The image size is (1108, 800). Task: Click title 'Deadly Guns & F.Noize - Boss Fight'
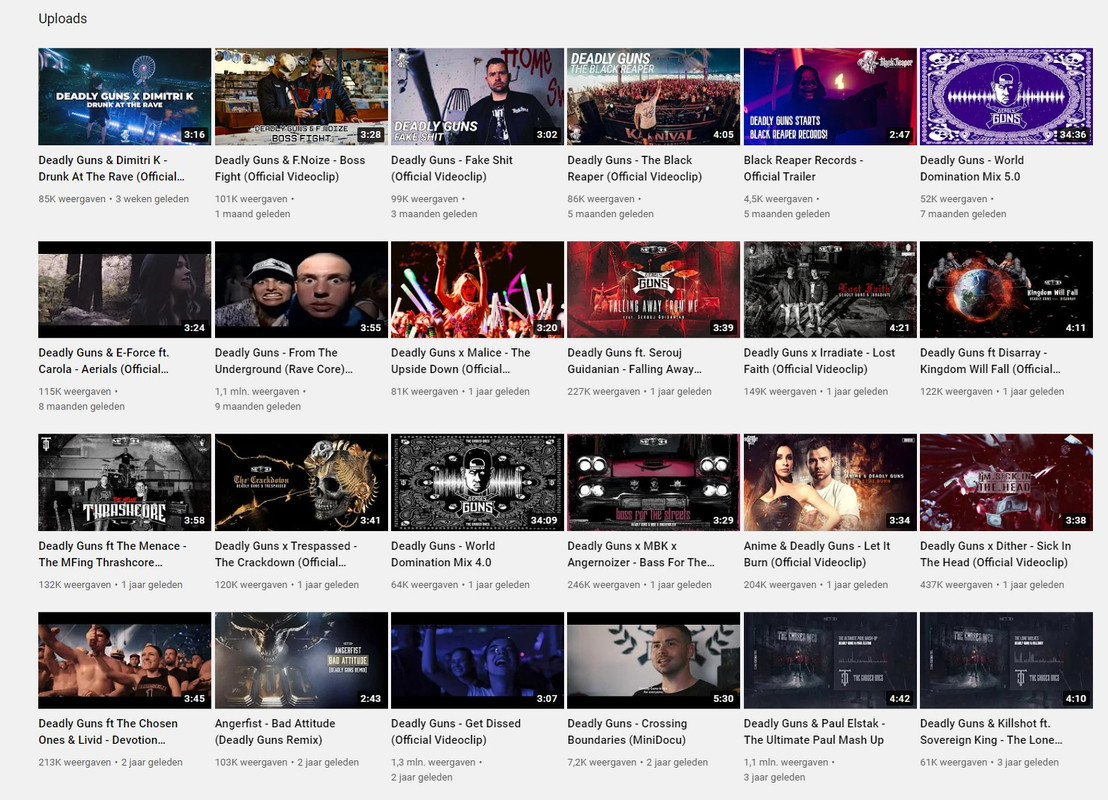coord(290,168)
